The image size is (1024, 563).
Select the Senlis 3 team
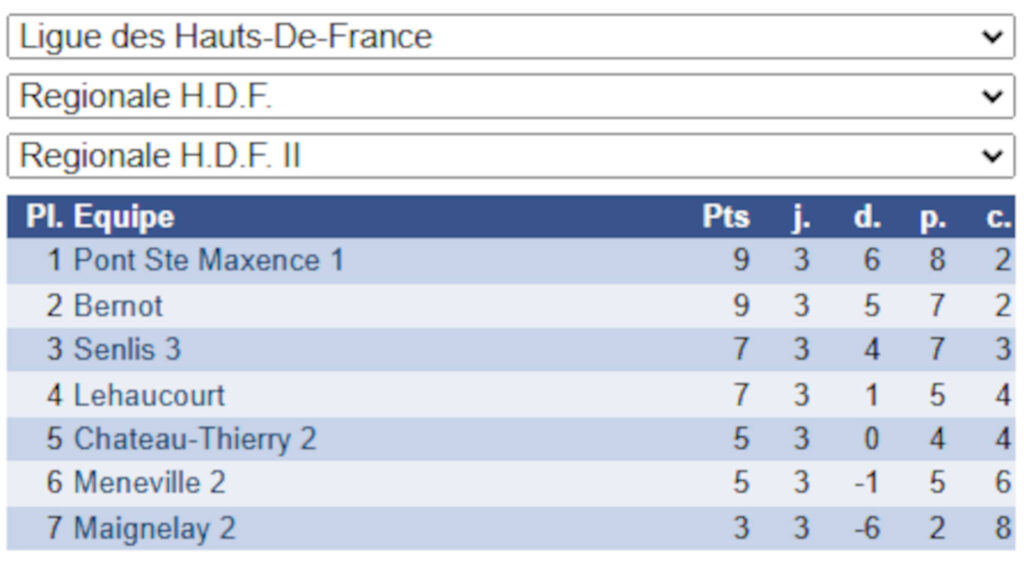(x=127, y=349)
